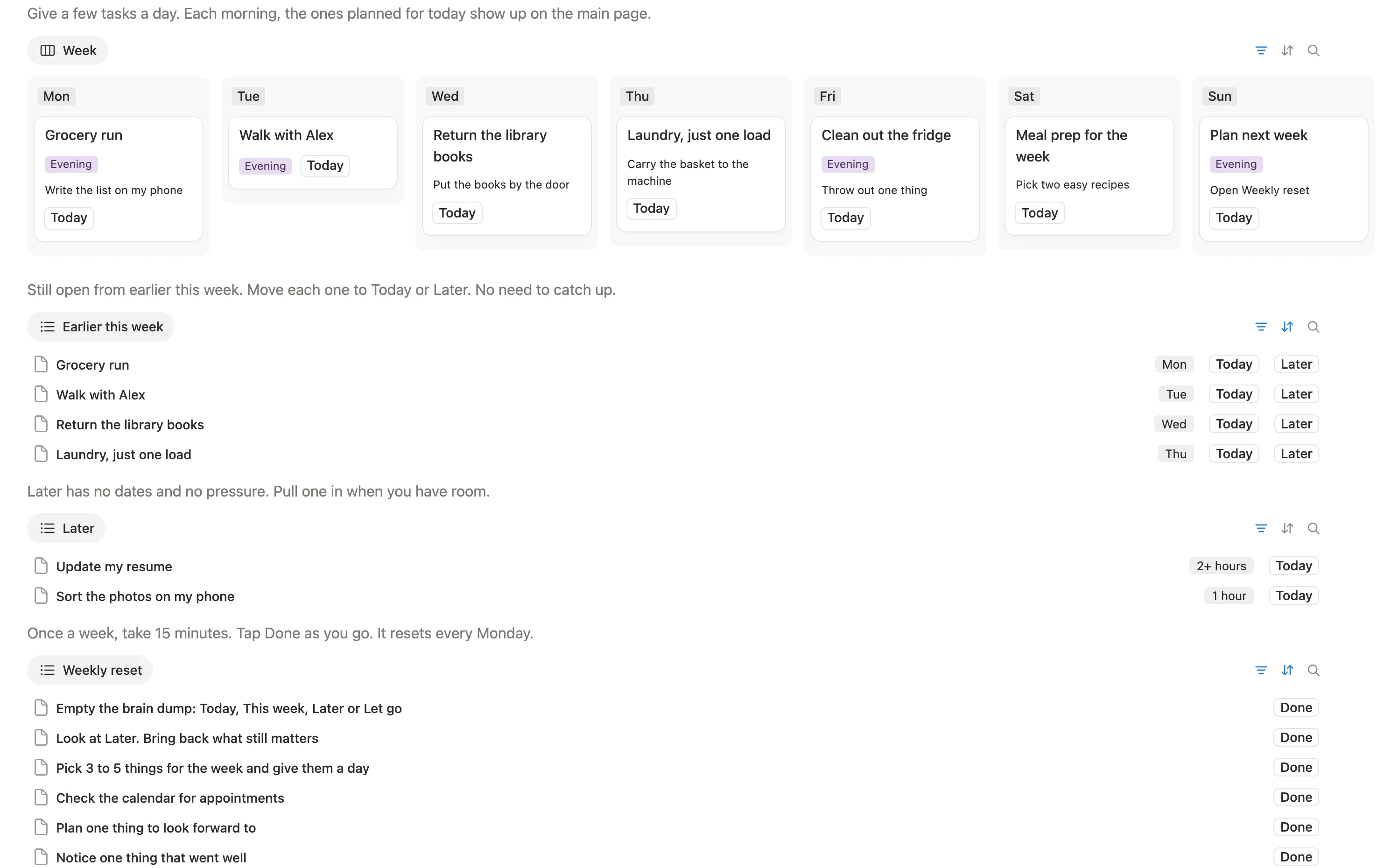Open Laundry, just one load card

(701, 175)
